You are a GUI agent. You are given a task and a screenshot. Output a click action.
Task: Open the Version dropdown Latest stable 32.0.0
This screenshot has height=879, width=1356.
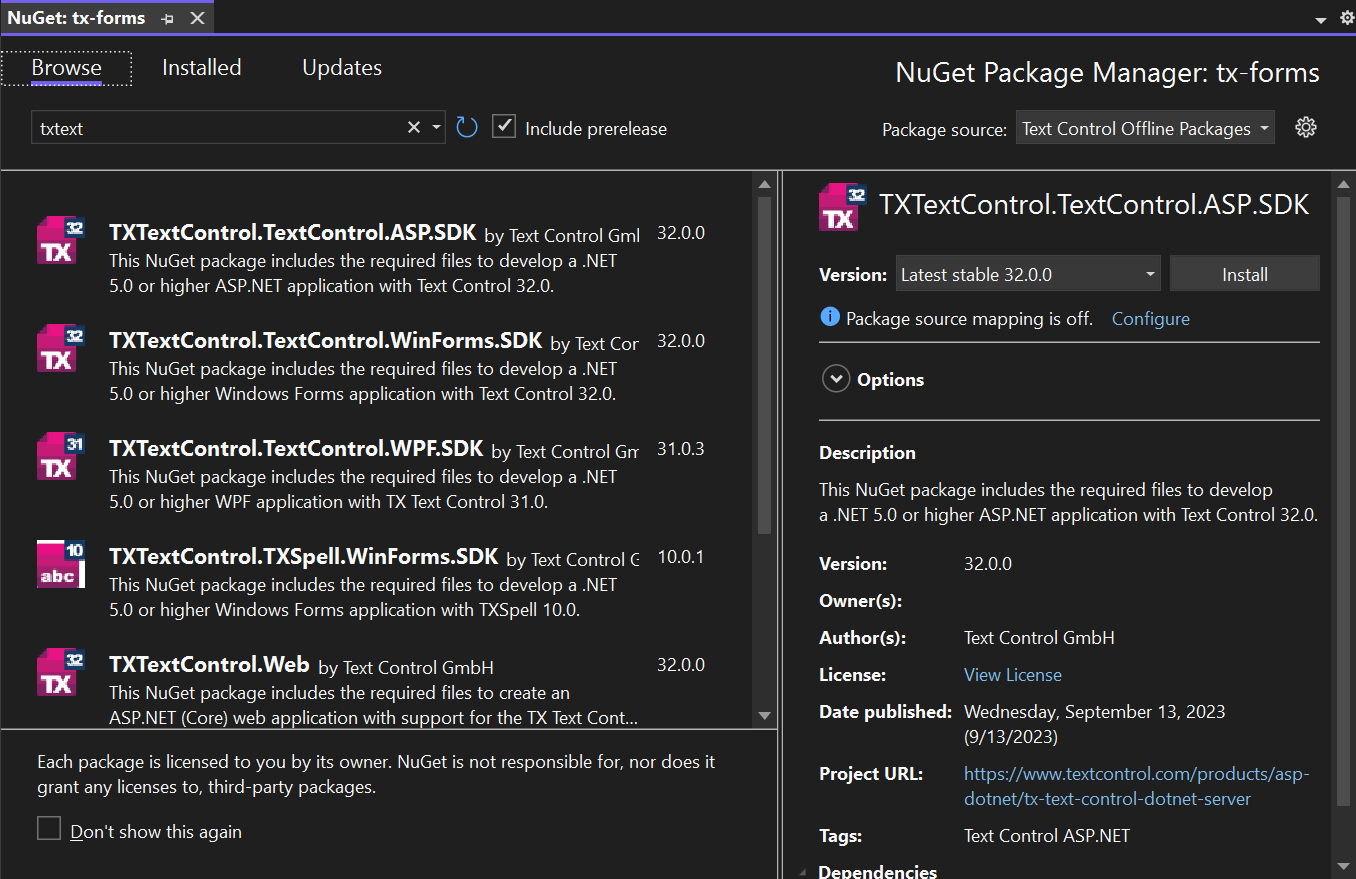click(1027, 274)
